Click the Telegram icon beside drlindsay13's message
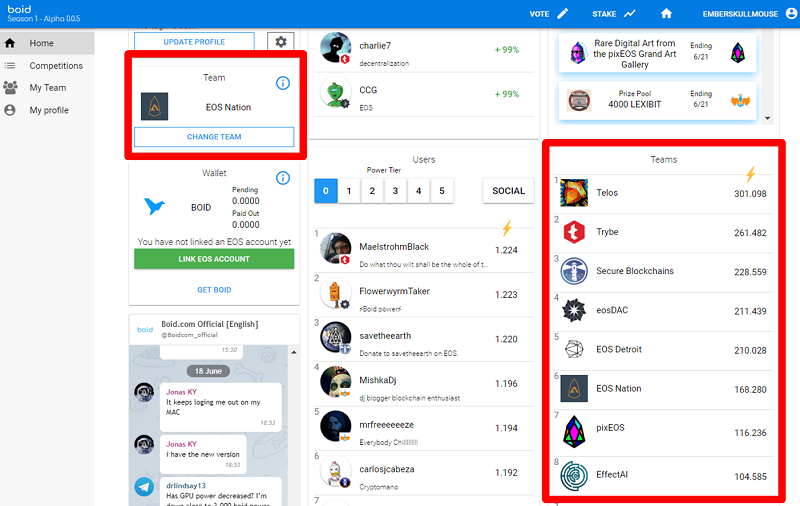Viewport: 800px width, 506px height. 144,487
